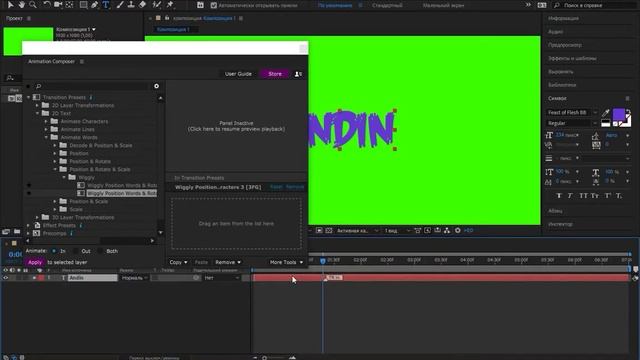Switch to the Small Screen workspace
Screen dimensions: 640x360
click(443, 5)
